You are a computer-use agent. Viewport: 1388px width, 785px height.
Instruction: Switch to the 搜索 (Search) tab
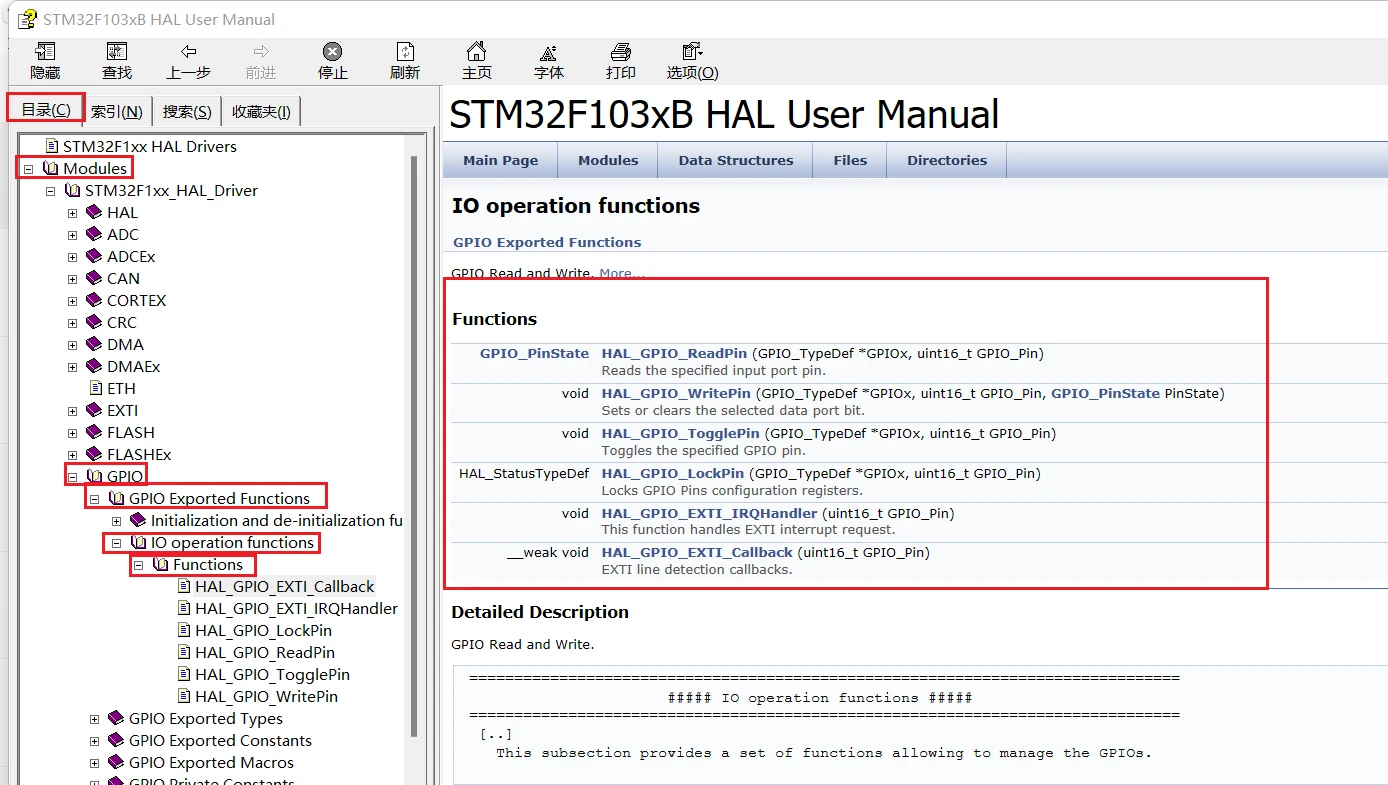187,111
